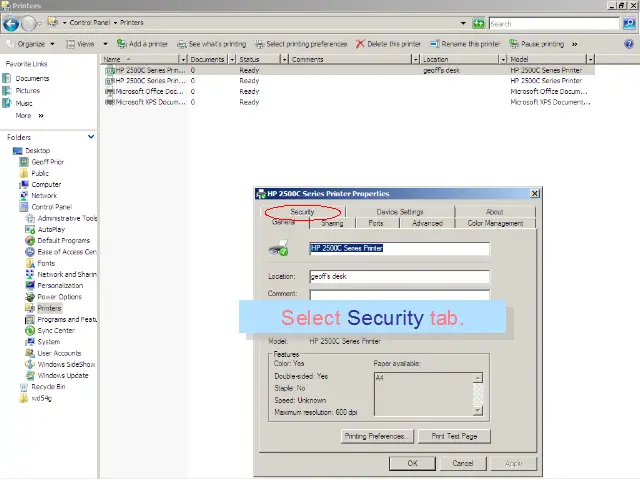Open Music favorite link

click(24, 103)
